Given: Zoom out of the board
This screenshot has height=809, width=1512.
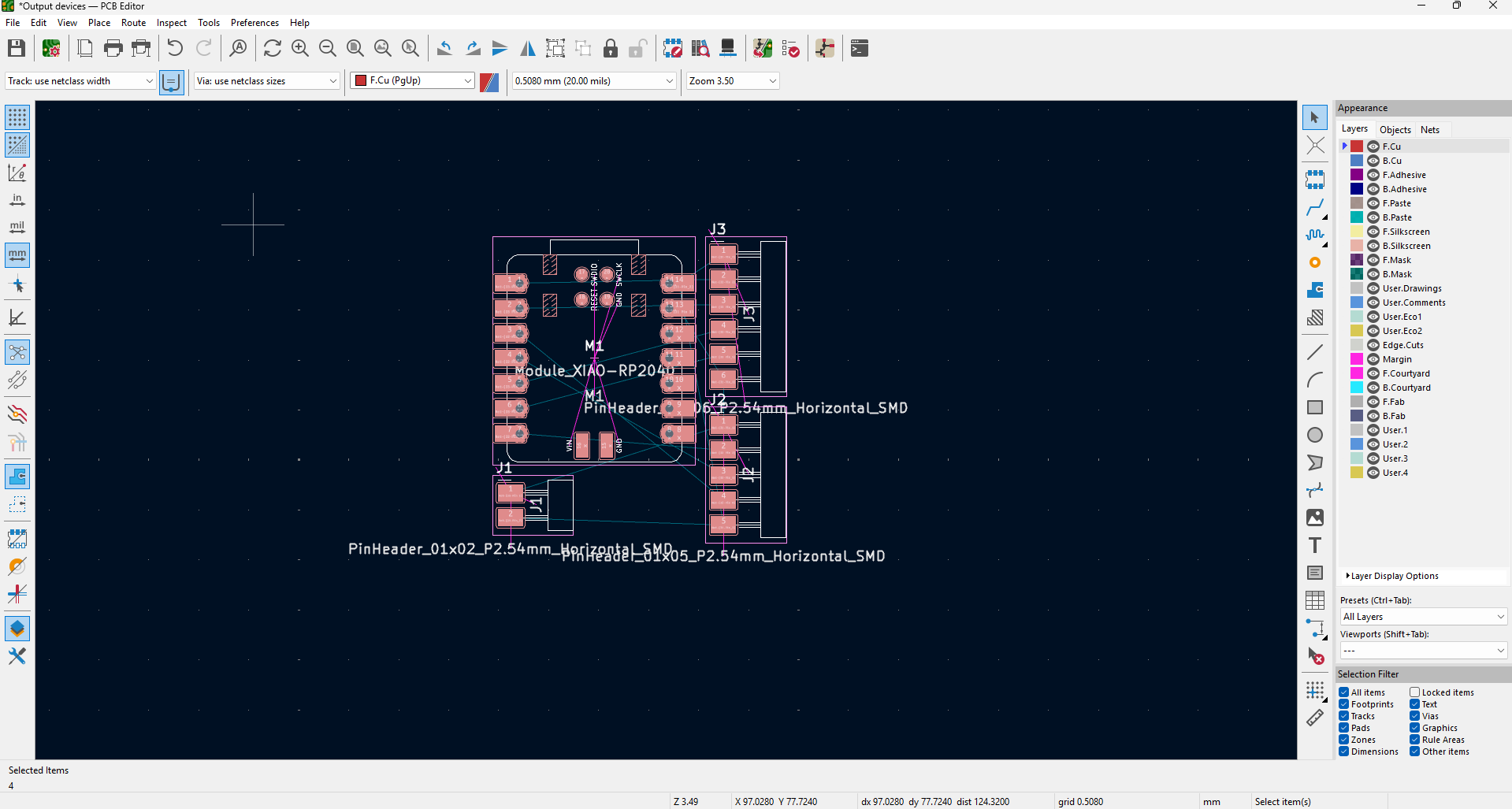Looking at the screenshot, I should 328,49.
